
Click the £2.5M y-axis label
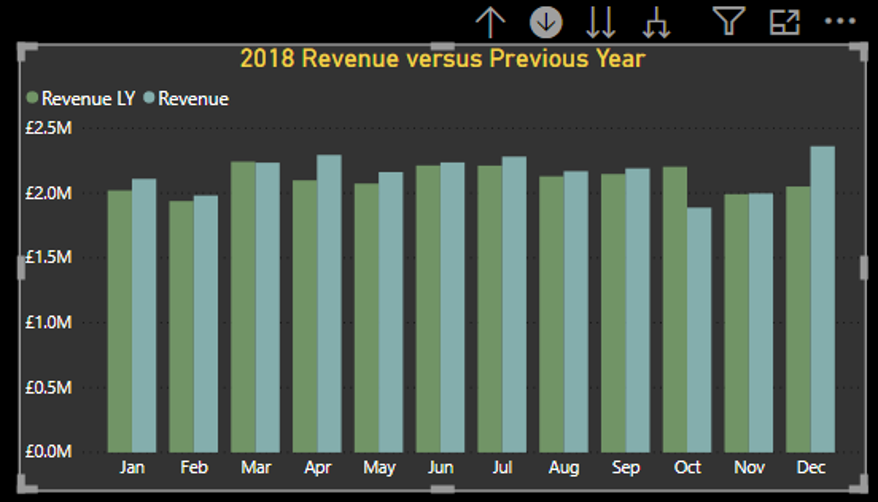(48, 128)
